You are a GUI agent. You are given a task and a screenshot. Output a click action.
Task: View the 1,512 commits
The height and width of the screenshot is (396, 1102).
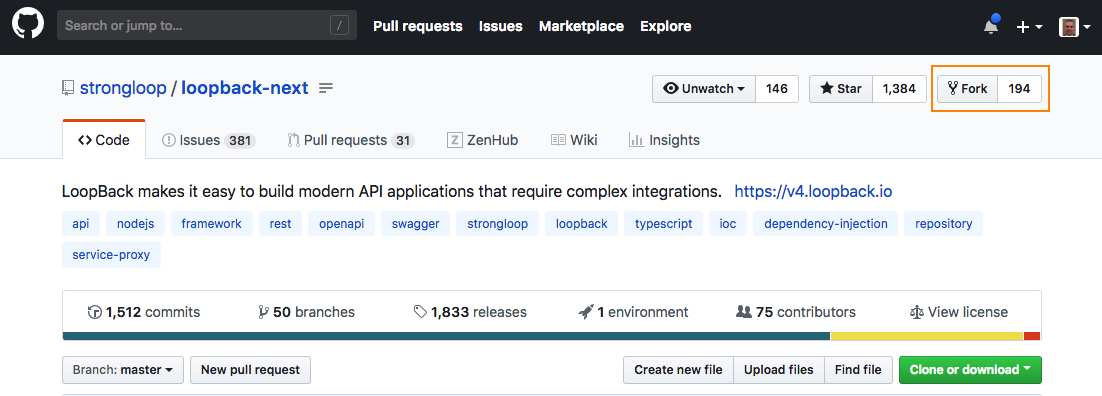[144, 312]
